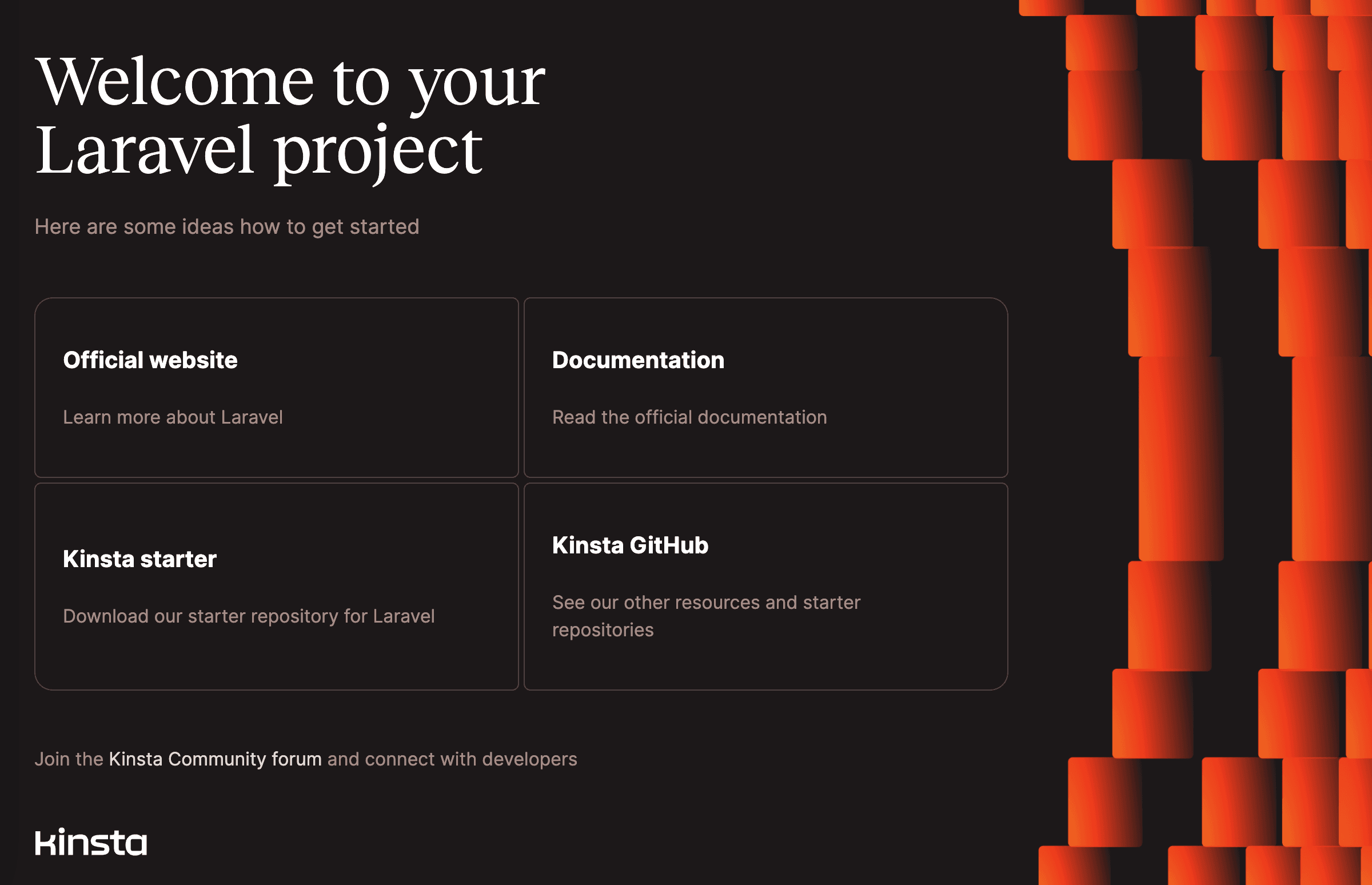The image size is (1372, 885).
Task: Click the Documentation heading
Action: point(638,360)
